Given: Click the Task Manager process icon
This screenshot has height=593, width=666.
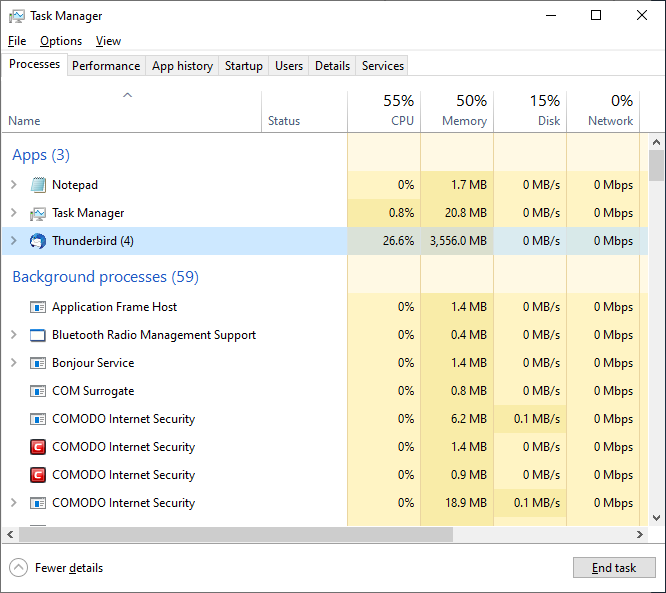Looking at the screenshot, I should 38,213.
